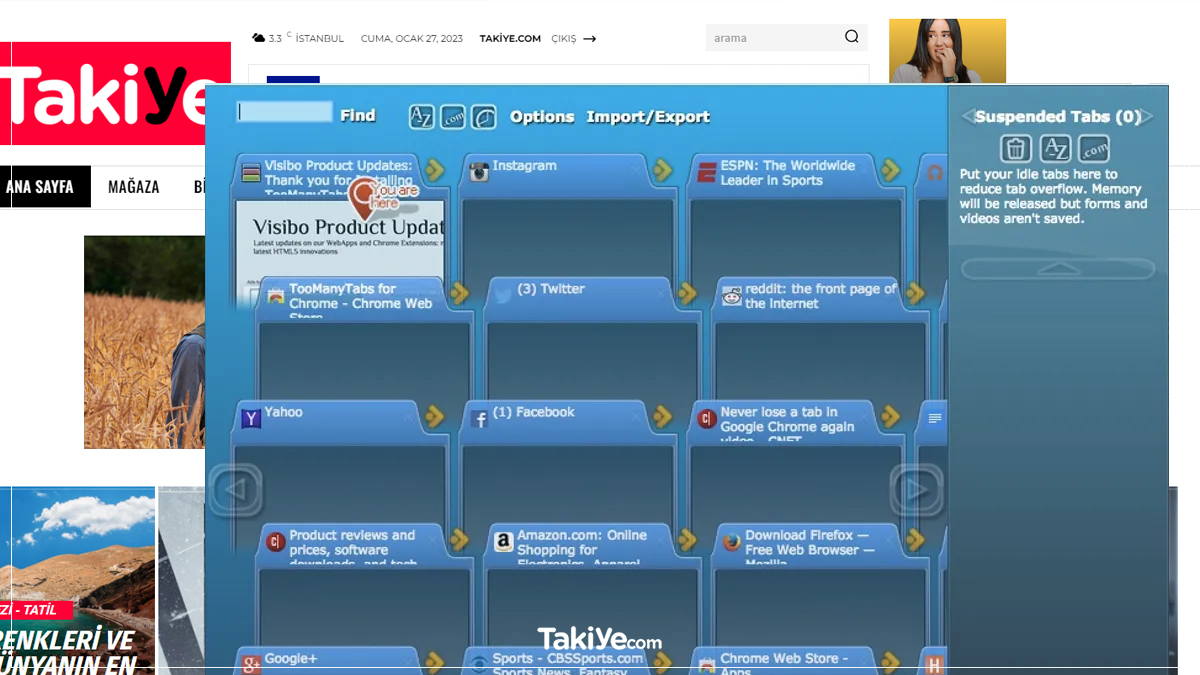Viewport: 1200px width, 675px height.
Task: Expand the suspended tabs panel up-arrow bar
Action: point(1058,269)
